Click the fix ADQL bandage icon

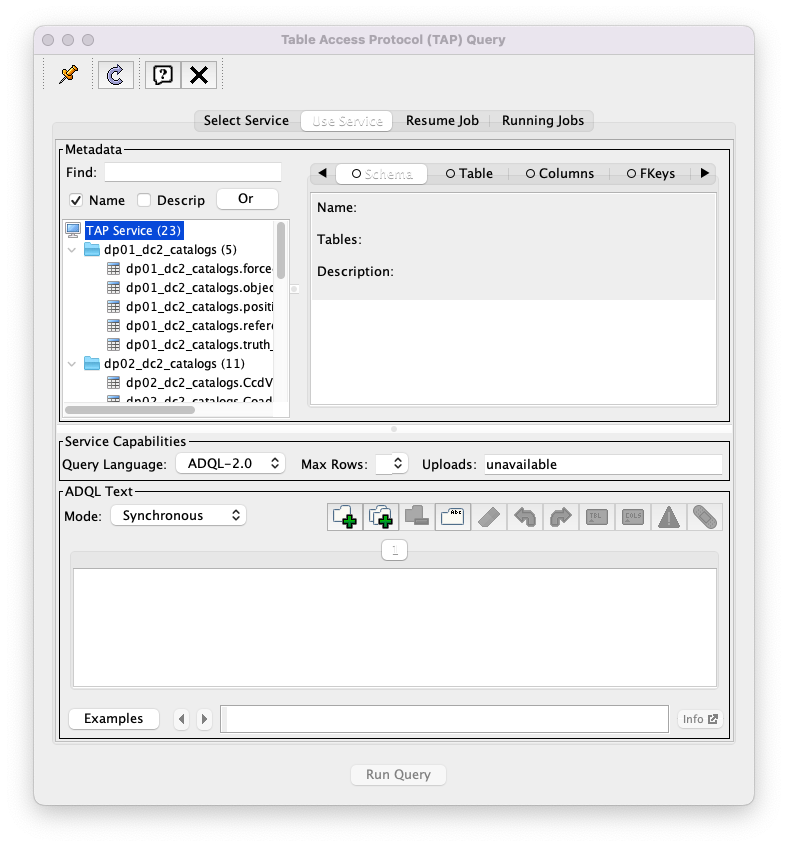[705, 517]
